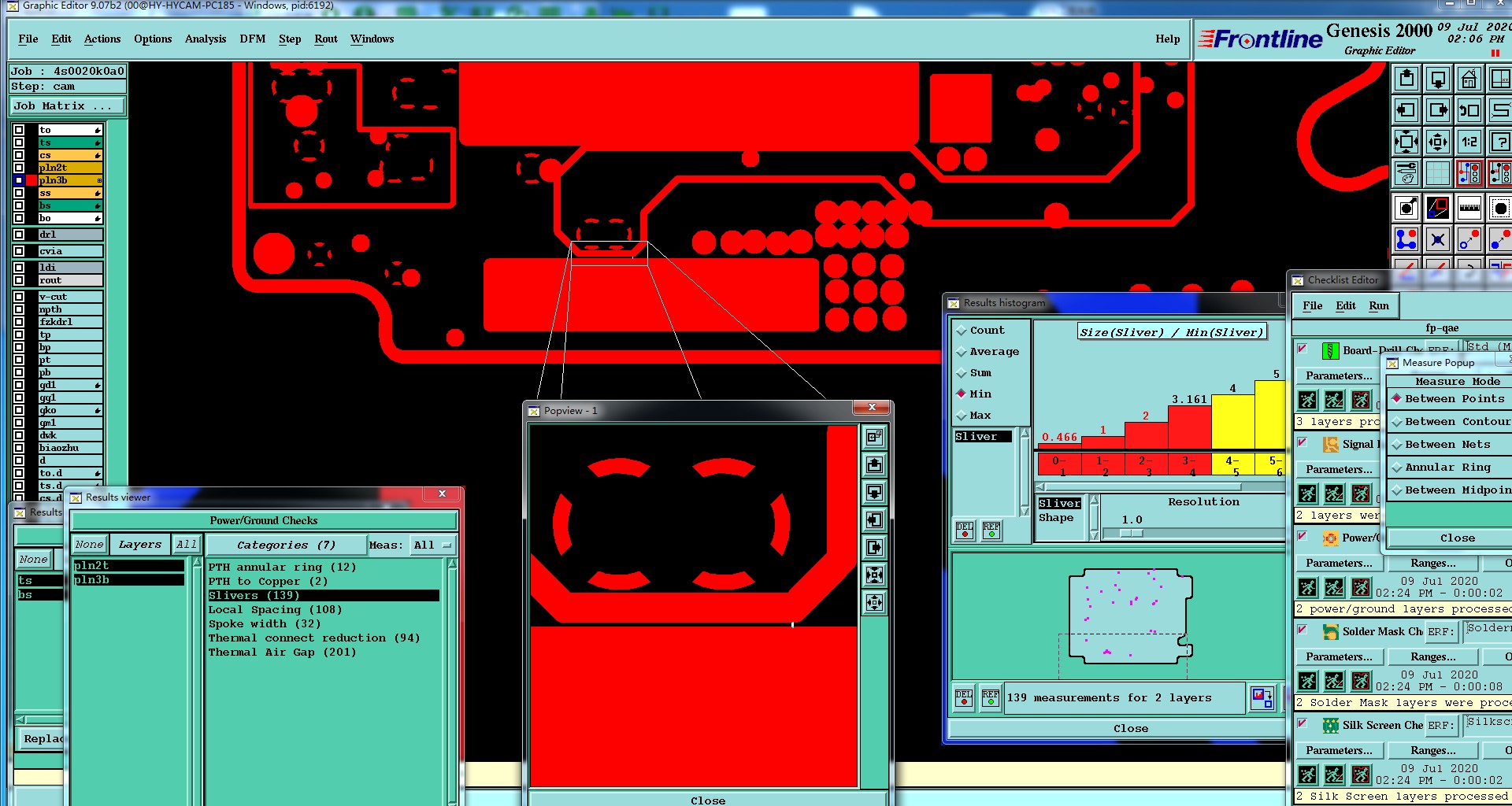Image resolution: width=1512 pixels, height=806 pixels.
Task: Open the DFM menu
Action: click(253, 39)
